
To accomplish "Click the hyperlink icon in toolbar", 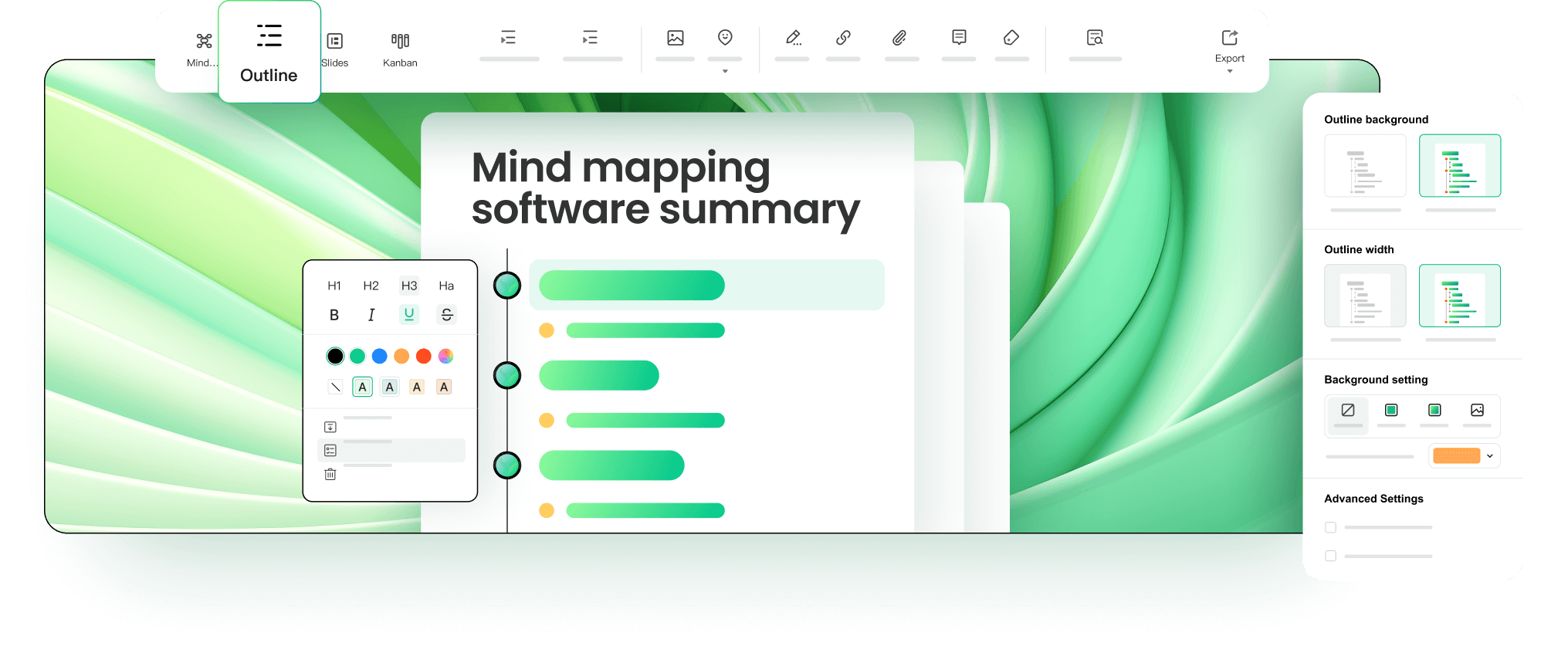I will click(x=843, y=38).
